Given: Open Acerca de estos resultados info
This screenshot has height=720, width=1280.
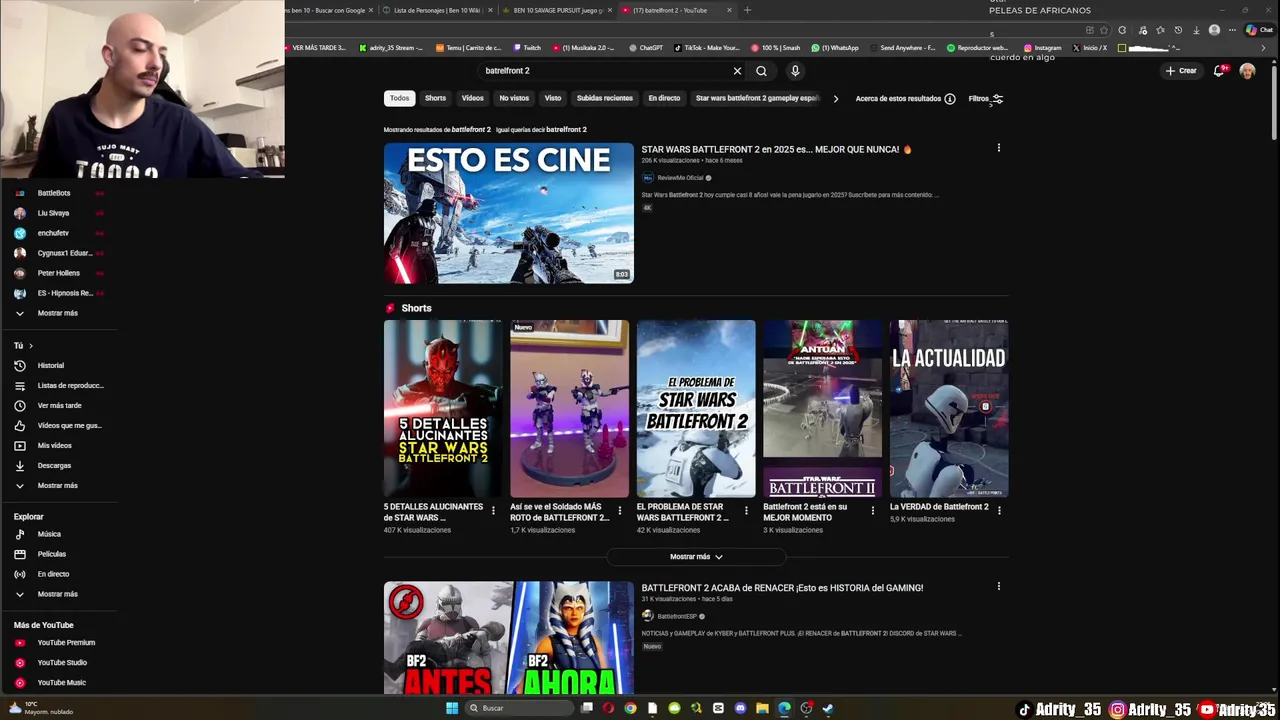Looking at the screenshot, I should tap(905, 98).
